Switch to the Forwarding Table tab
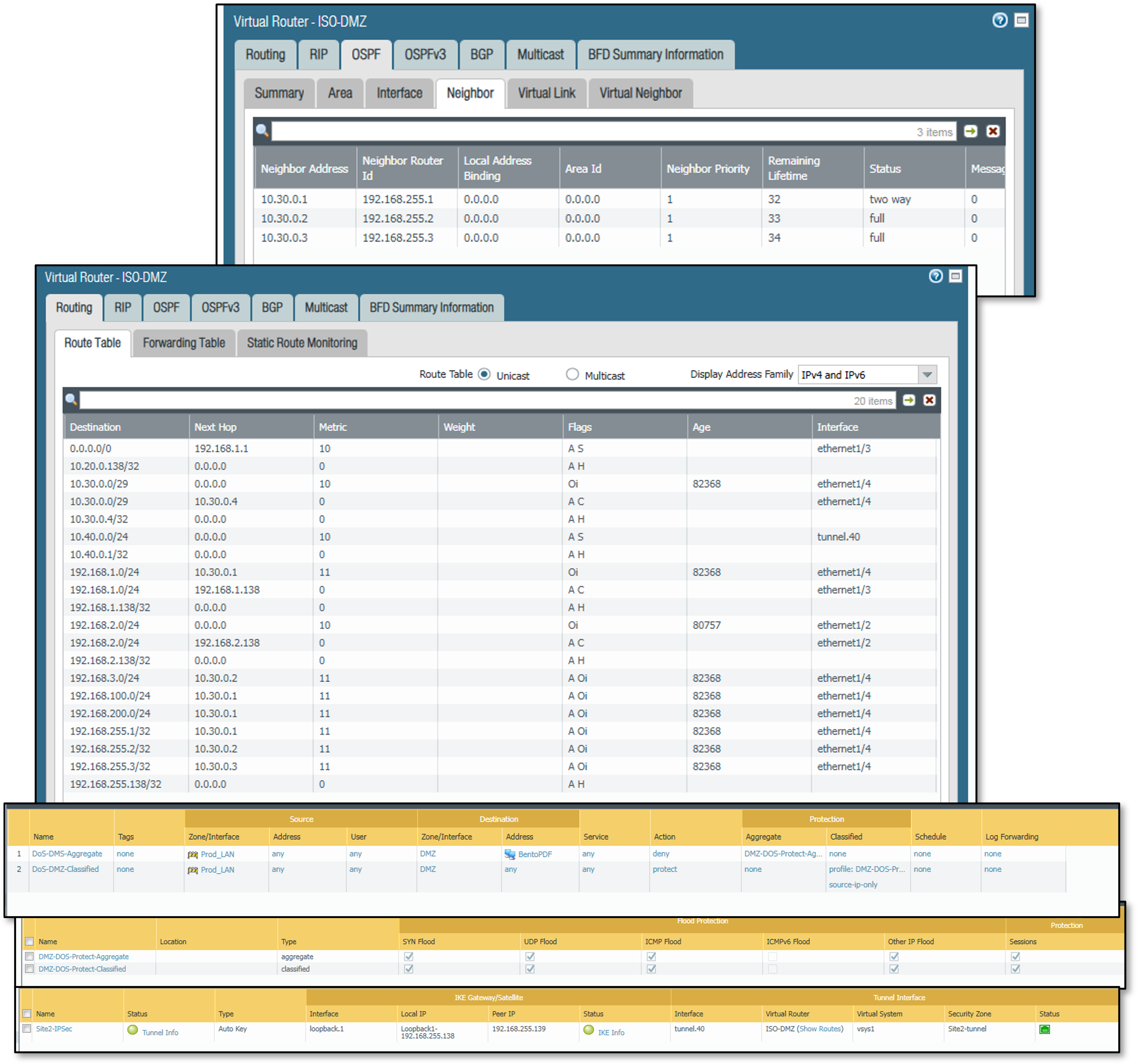 tap(184, 343)
